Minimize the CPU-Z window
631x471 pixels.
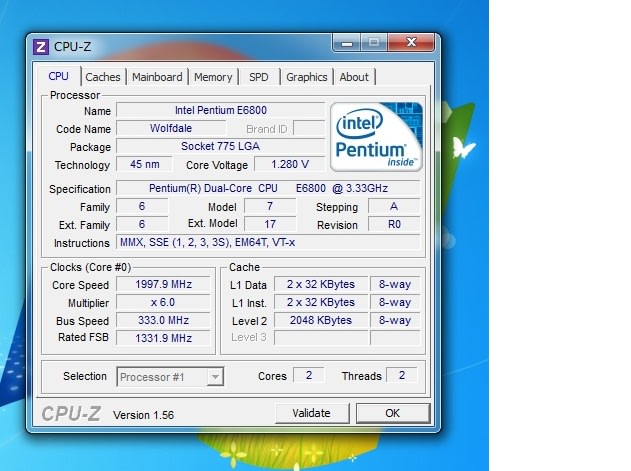(x=347, y=42)
